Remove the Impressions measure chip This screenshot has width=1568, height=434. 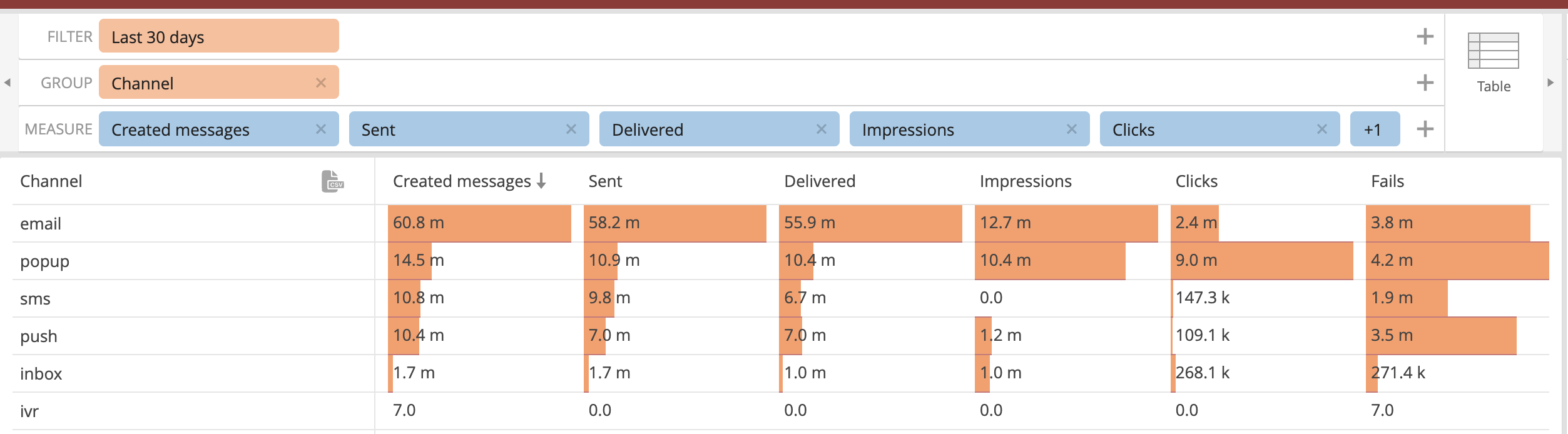[x=1072, y=129]
